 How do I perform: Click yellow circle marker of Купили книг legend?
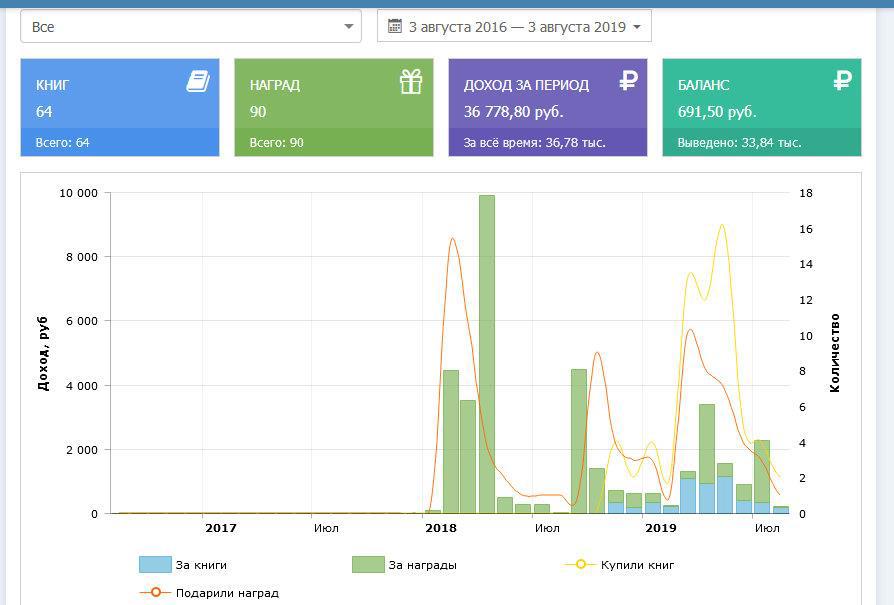pos(581,565)
